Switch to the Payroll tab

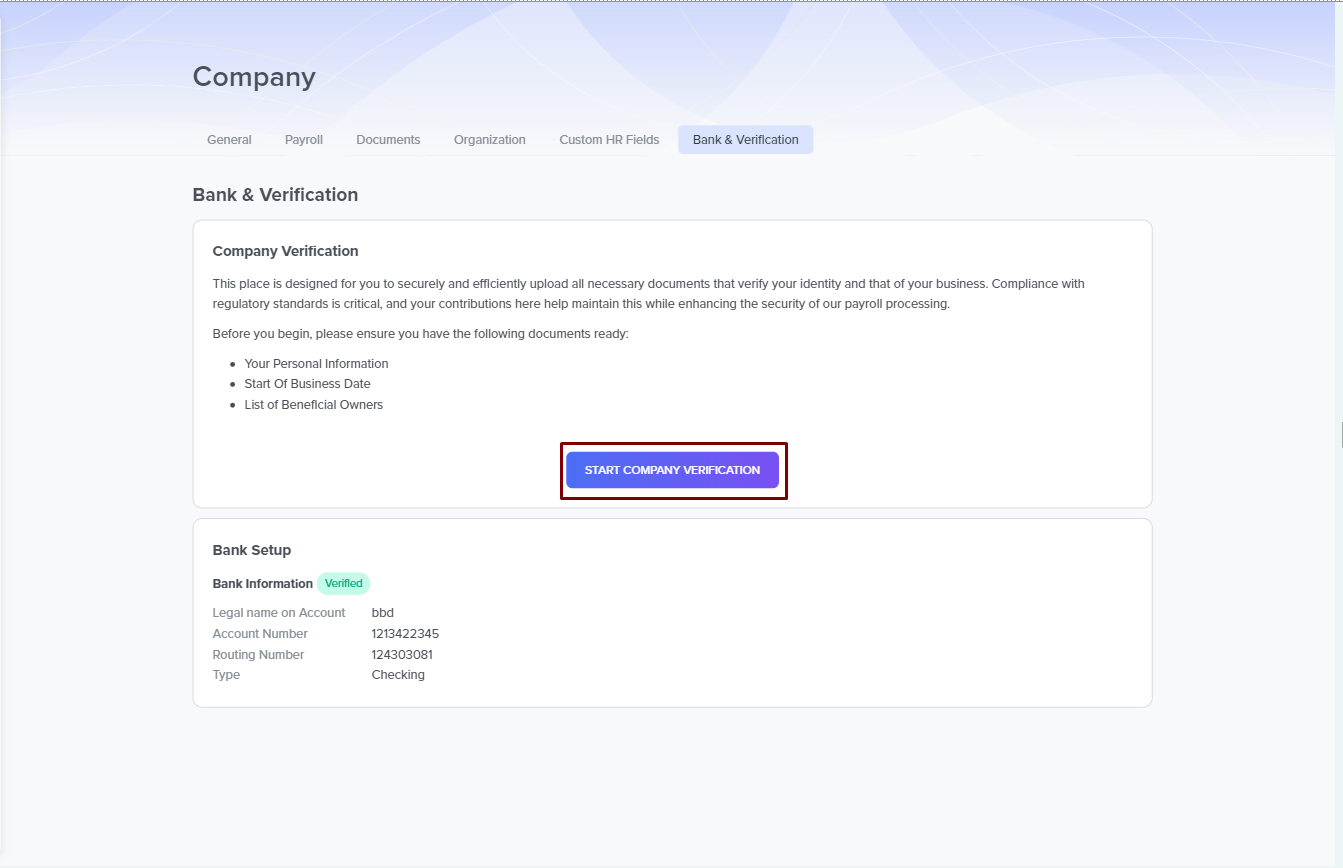tap(303, 140)
